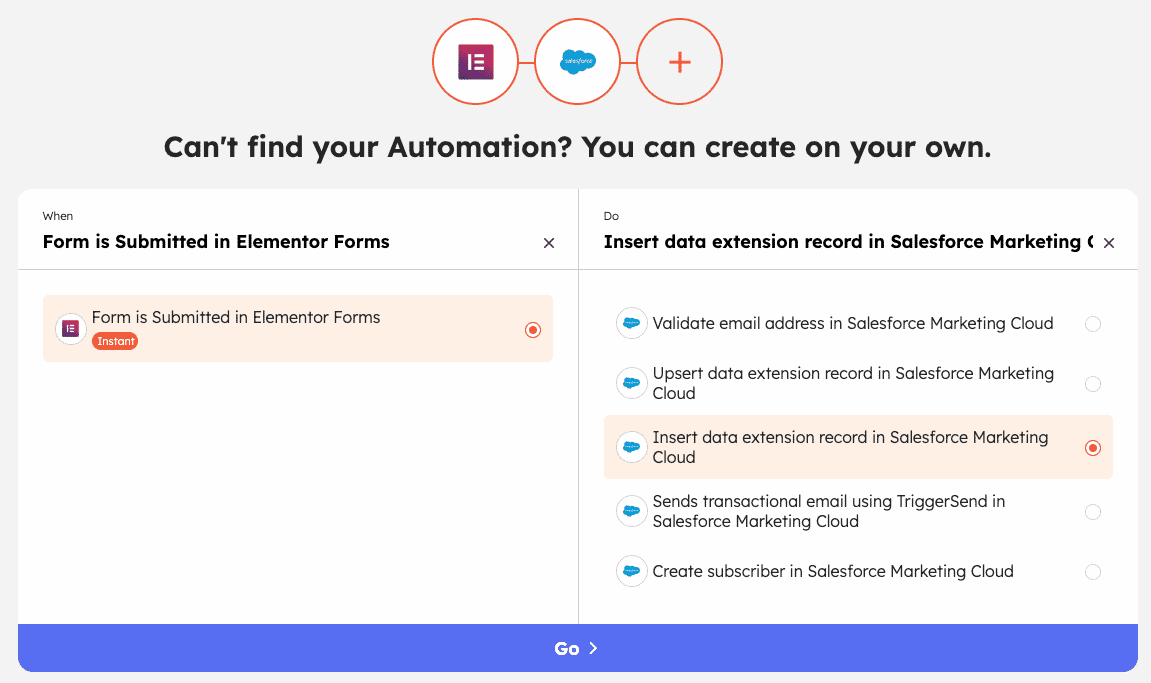Click the Salesforce icon next to Upsert data extension record

631,383
